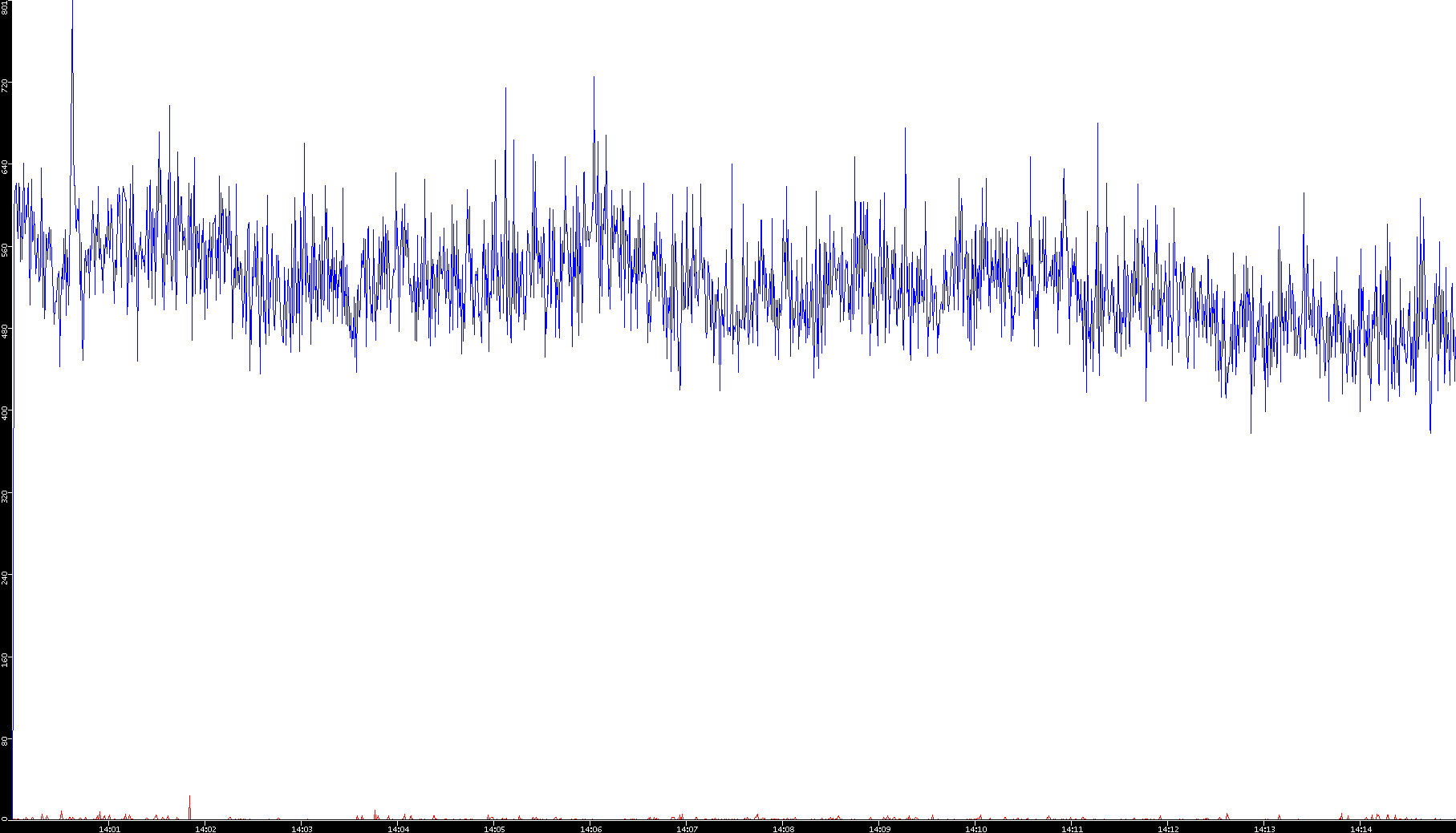
Task: Select the 14:14 time axis label
Action: [x=1361, y=828]
